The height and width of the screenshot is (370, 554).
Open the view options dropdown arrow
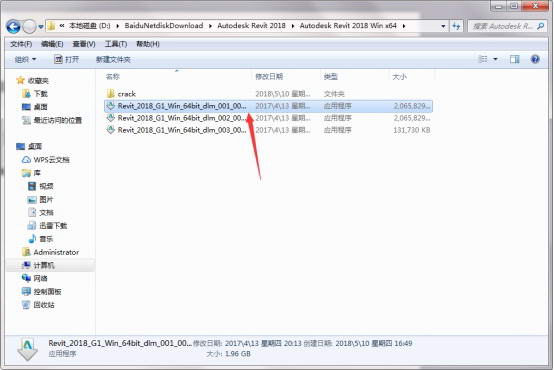tap(495, 59)
